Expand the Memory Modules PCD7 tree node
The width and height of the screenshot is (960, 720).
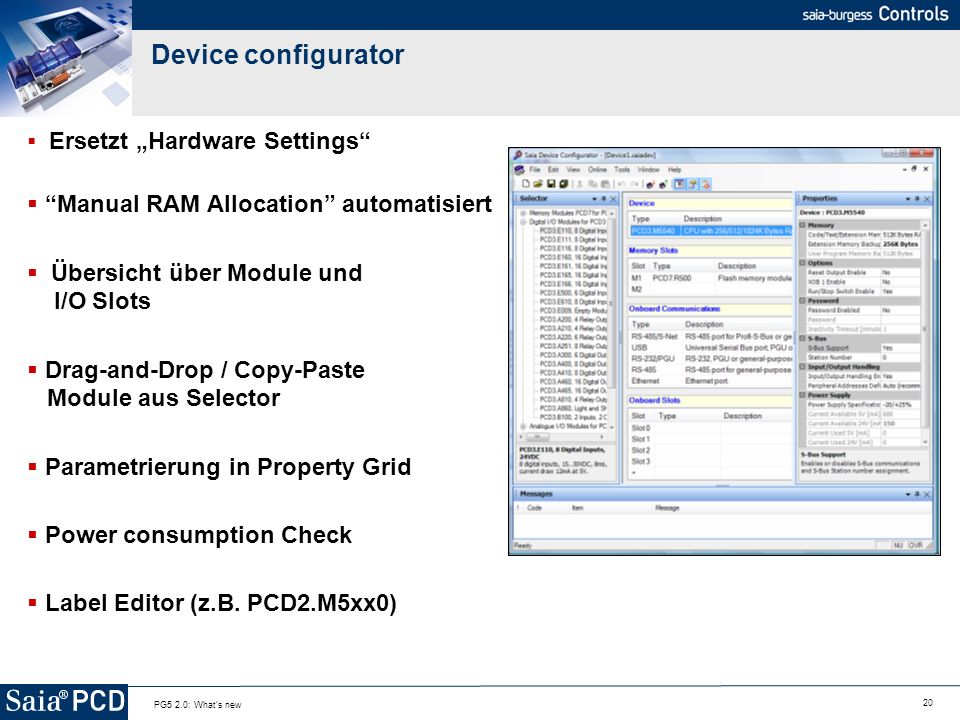click(523, 213)
